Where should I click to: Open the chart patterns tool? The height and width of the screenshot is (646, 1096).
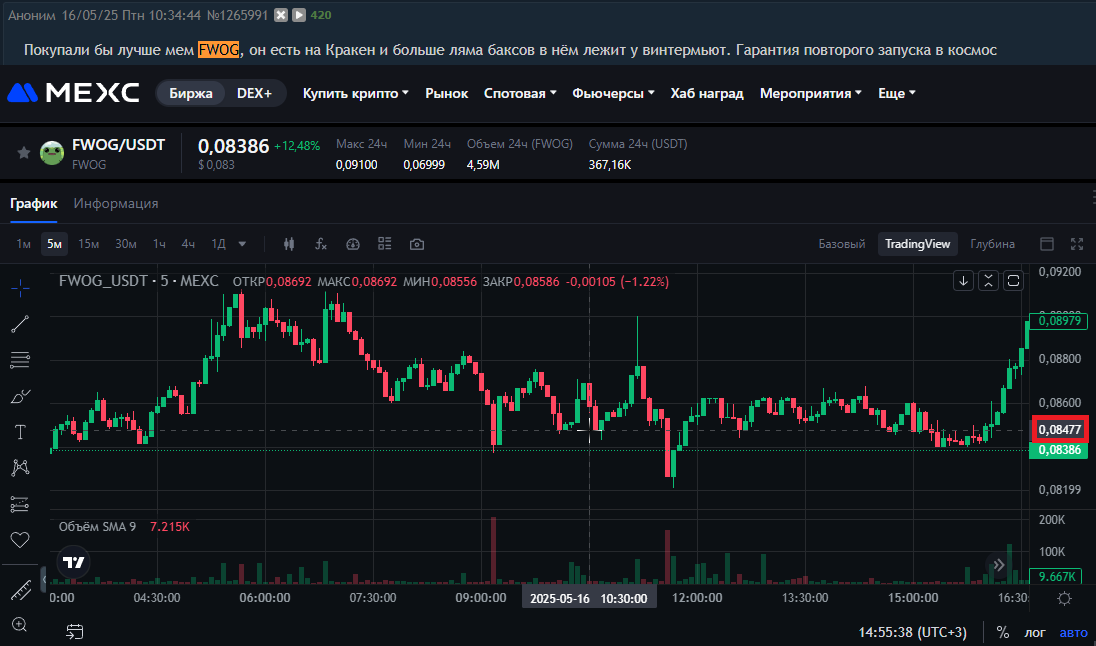(20, 468)
